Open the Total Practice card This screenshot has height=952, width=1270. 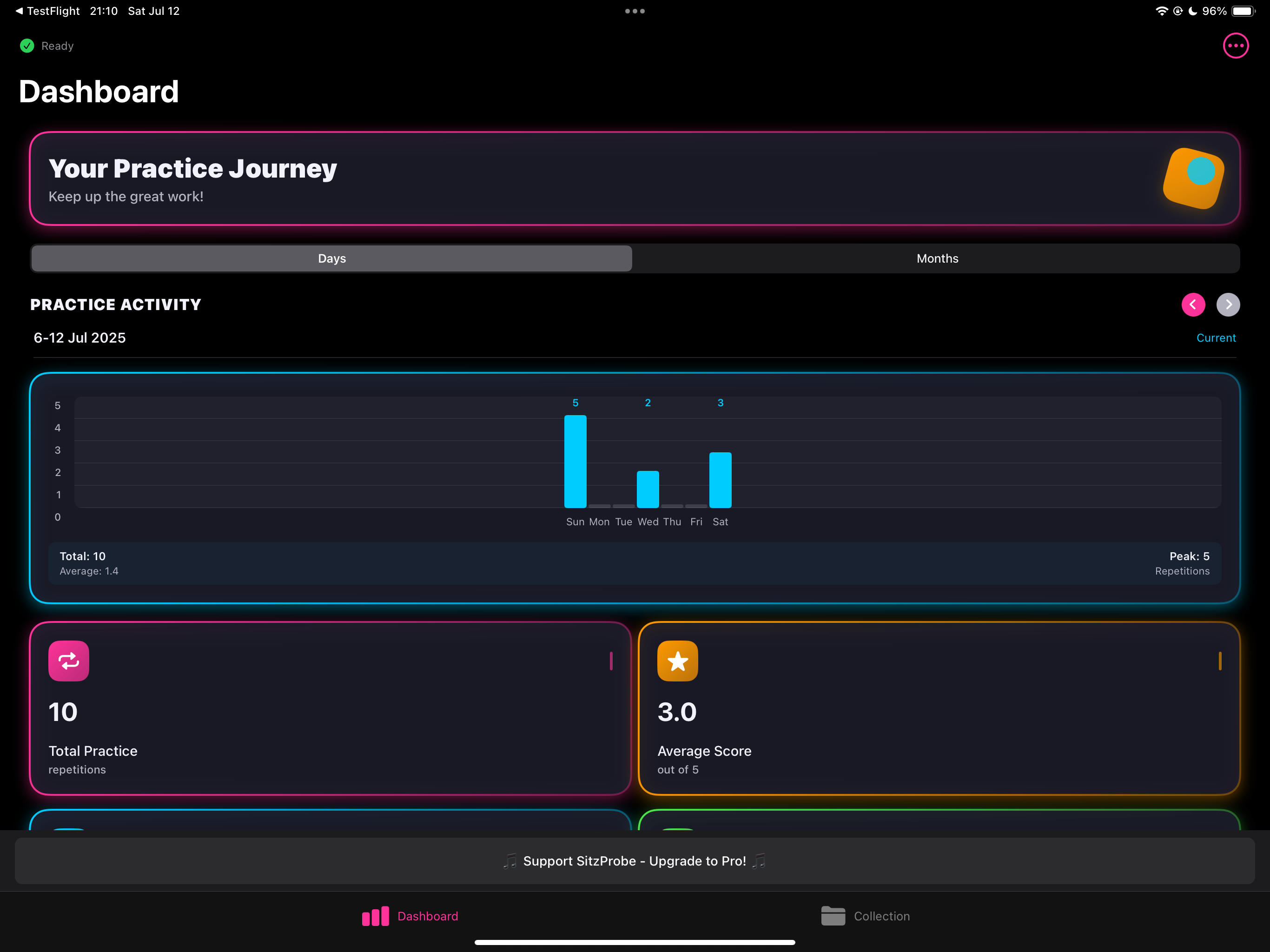[331, 708]
